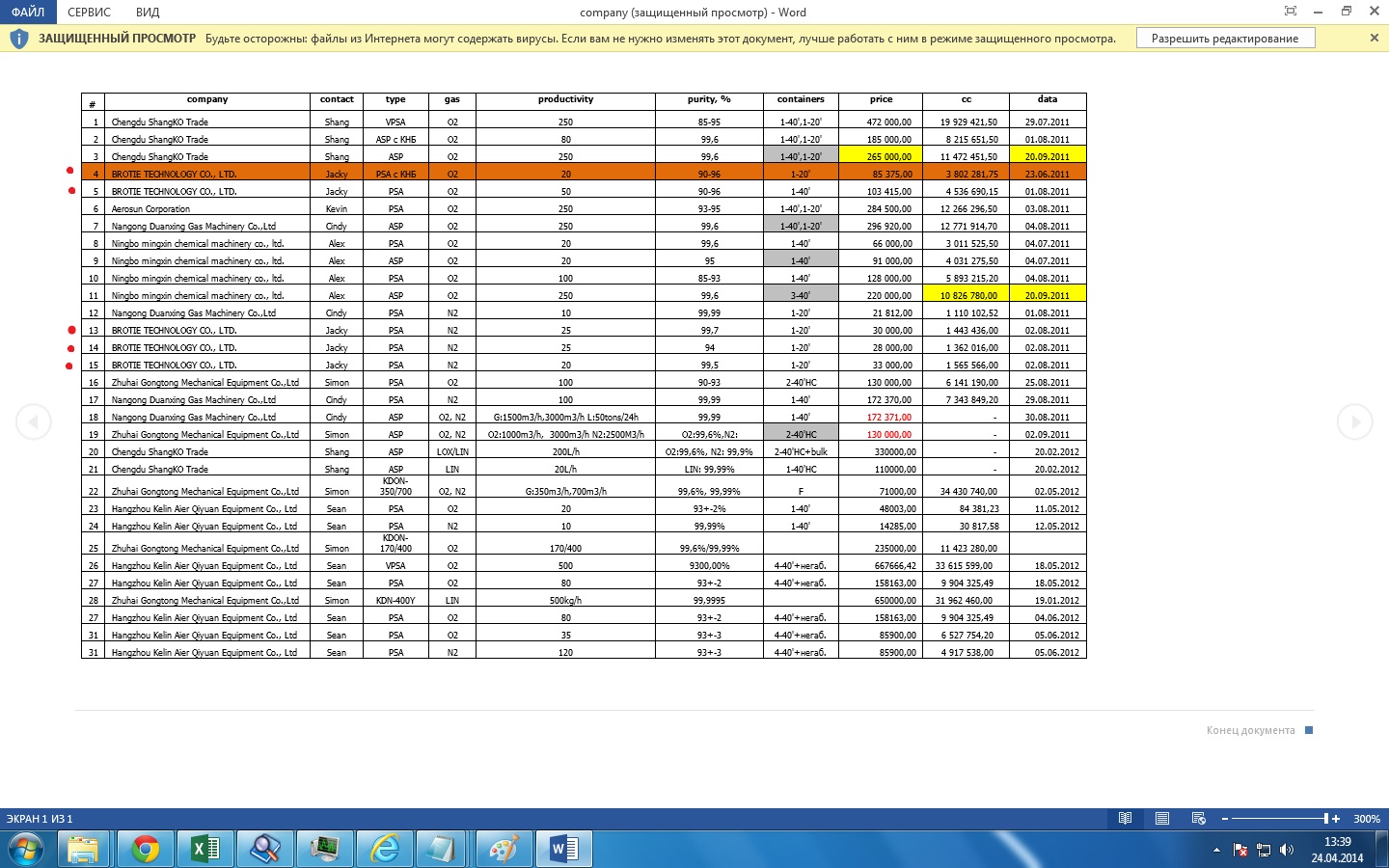Open network status tray icon
The width and height of the screenshot is (1389, 868).
click(x=1264, y=850)
